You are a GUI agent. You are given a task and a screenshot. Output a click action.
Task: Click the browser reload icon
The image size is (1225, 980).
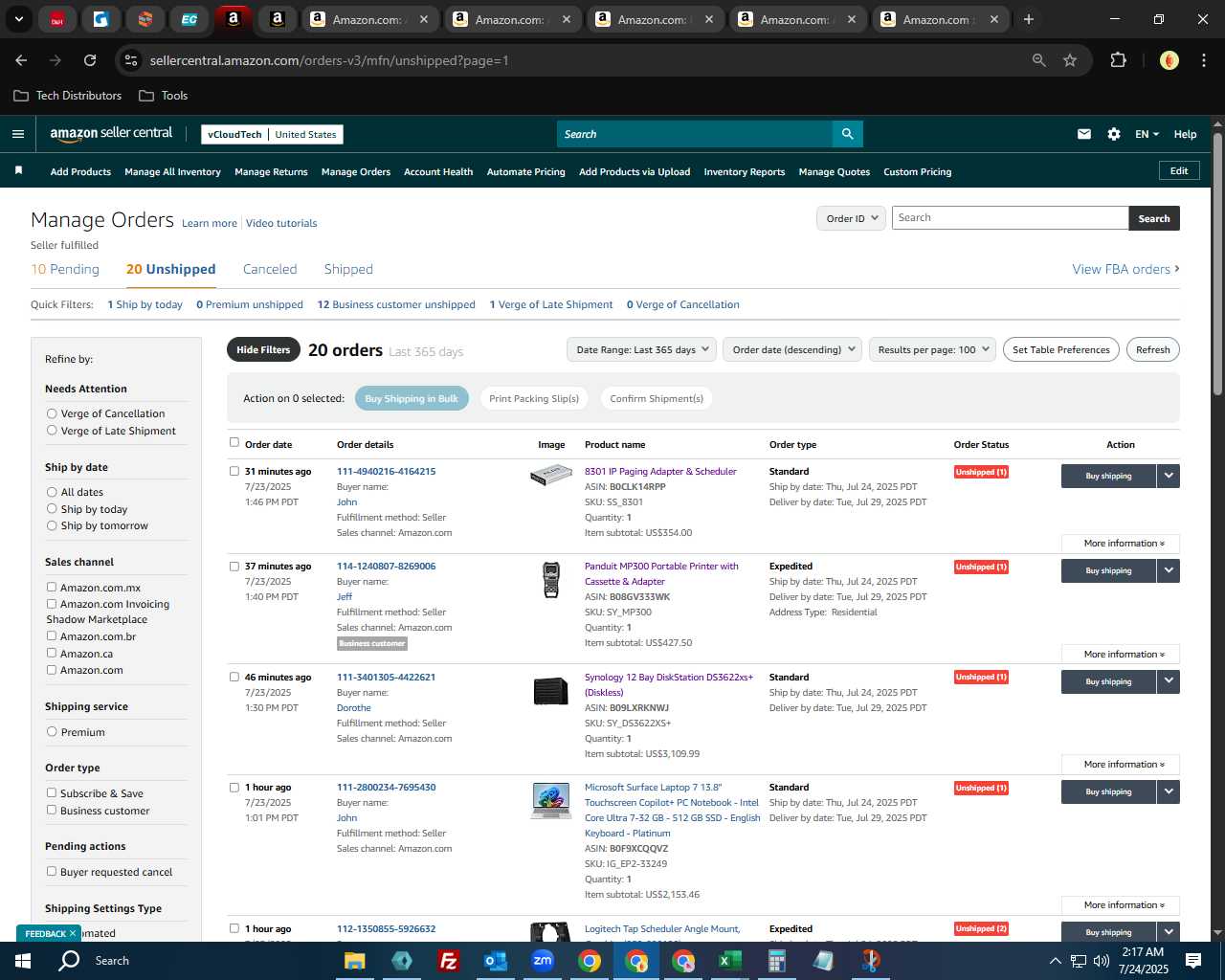[x=90, y=60]
